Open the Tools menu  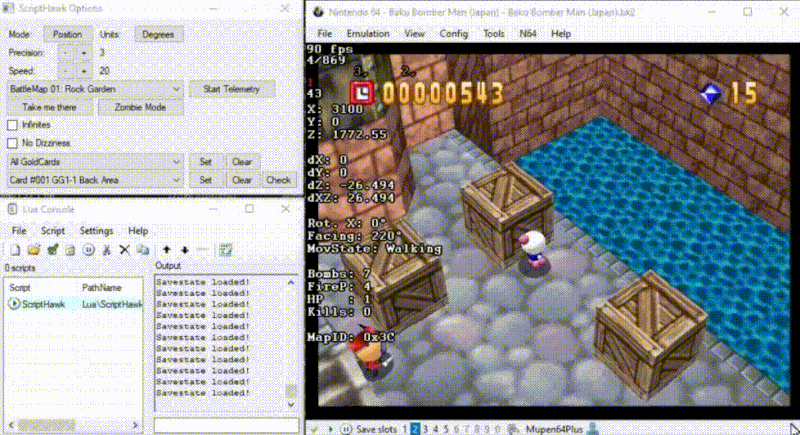493,34
